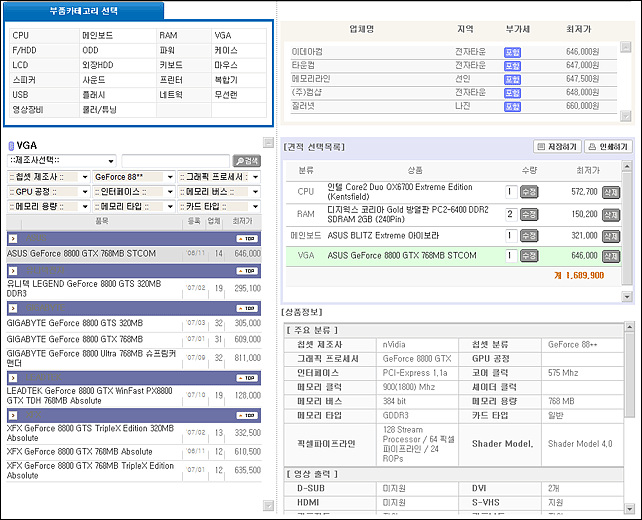Viewport: 642px width, 520px height.
Task: Click the 수정 button on the VGA row
Action: [x=529, y=256]
